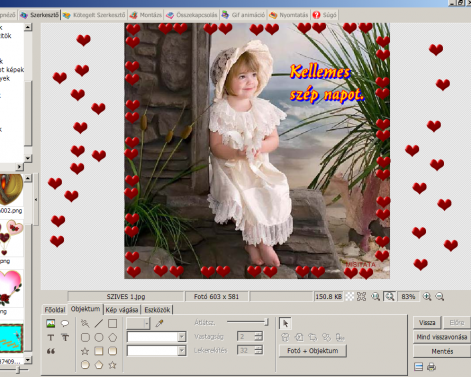Click the Mind visszavonása button
471x377 pixels.
[x=442, y=337]
